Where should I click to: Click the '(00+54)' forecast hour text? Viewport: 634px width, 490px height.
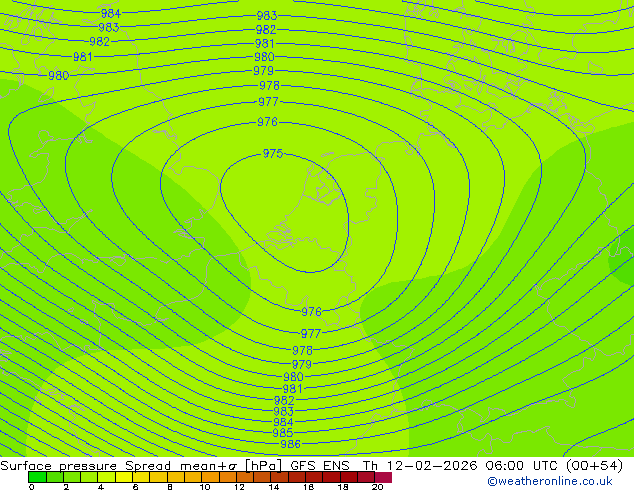(x=594, y=466)
